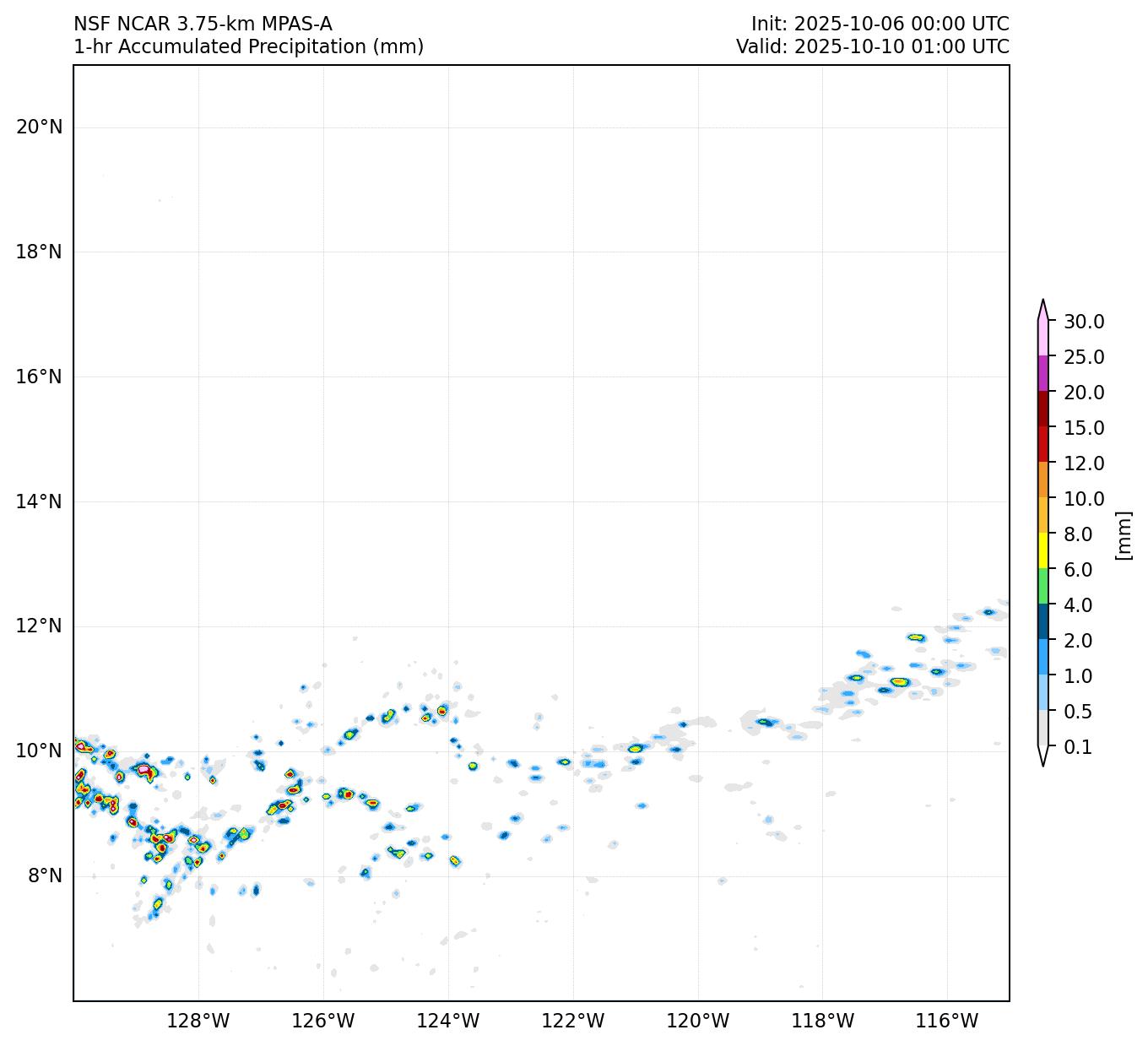Click the Init 2025-10-06 00:00 UTC text
Screen dimensions: 1148x1046
880,24
